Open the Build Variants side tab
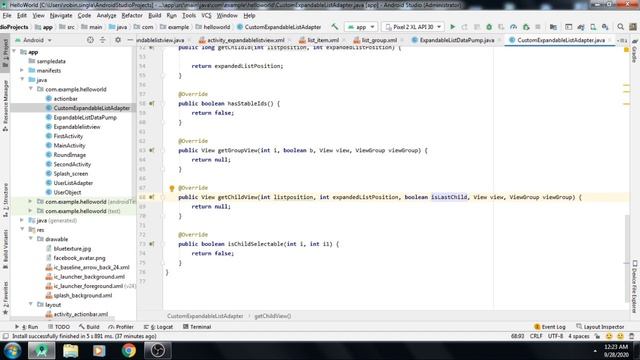This screenshot has width=640, height=360. 5,249
